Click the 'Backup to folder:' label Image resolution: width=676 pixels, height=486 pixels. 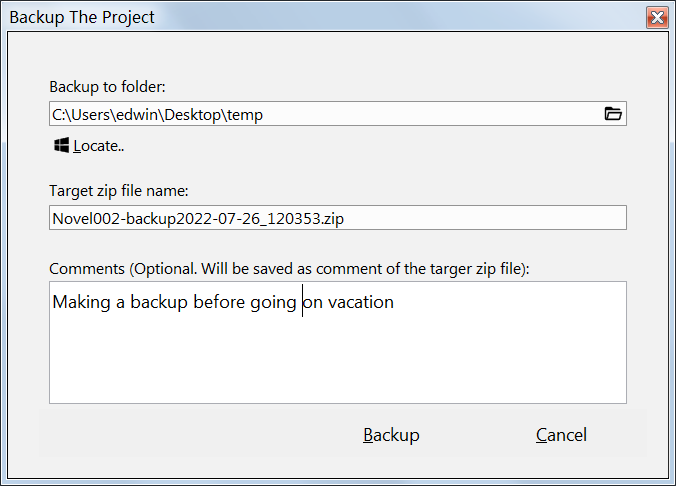tap(107, 87)
